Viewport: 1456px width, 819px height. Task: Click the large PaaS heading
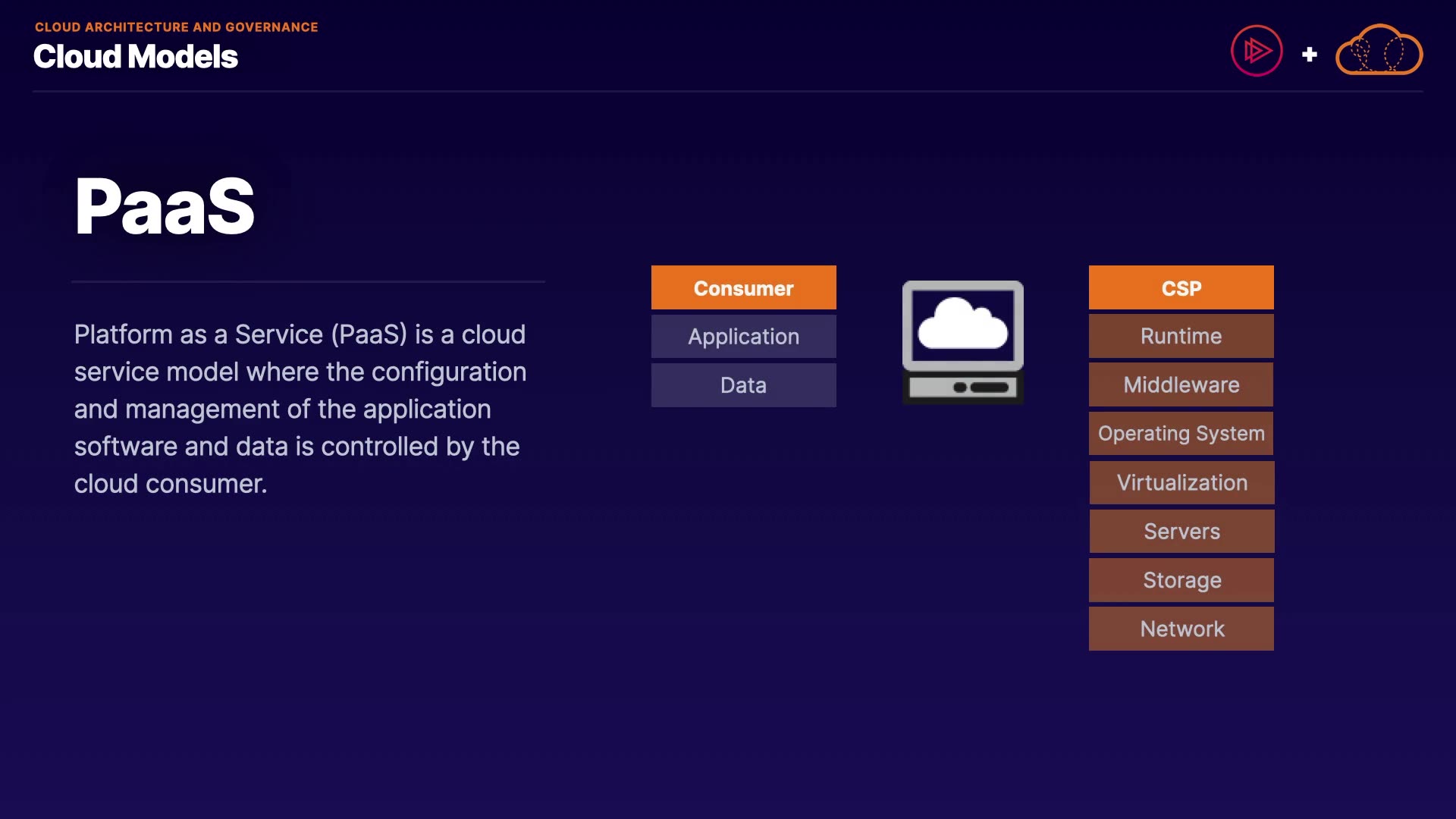pos(165,206)
